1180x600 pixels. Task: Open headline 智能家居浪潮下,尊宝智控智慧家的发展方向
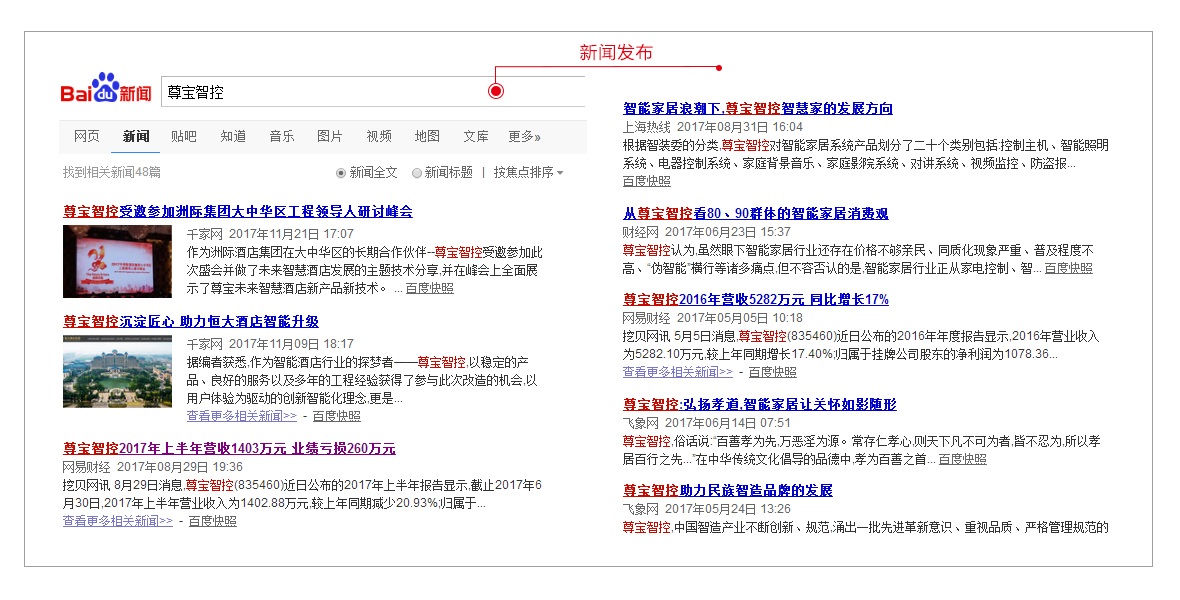pos(758,108)
